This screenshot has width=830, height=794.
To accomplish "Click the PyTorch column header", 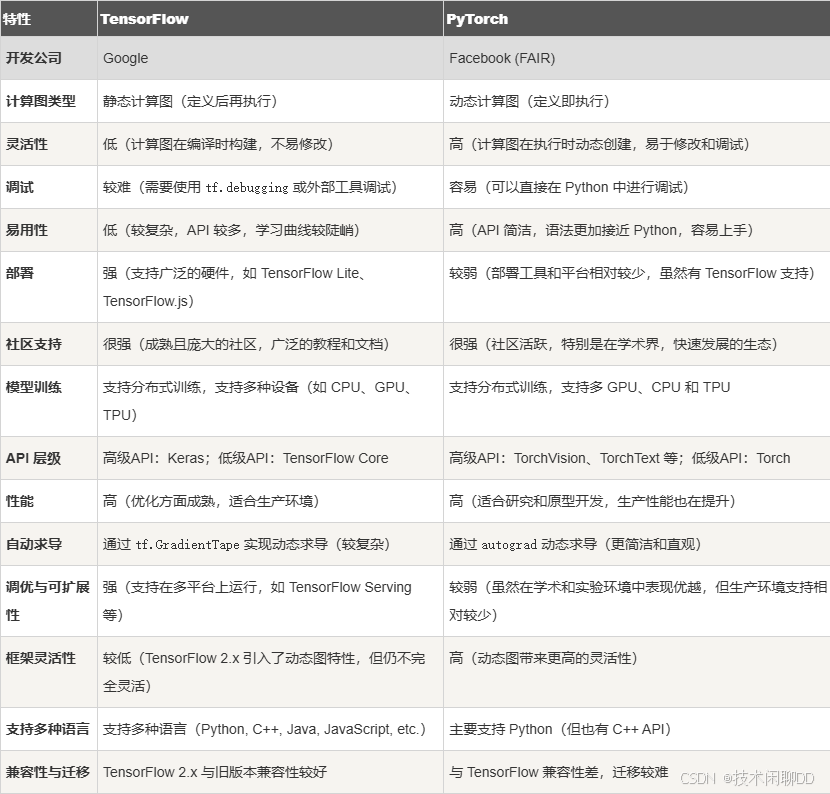I will (637, 19).
